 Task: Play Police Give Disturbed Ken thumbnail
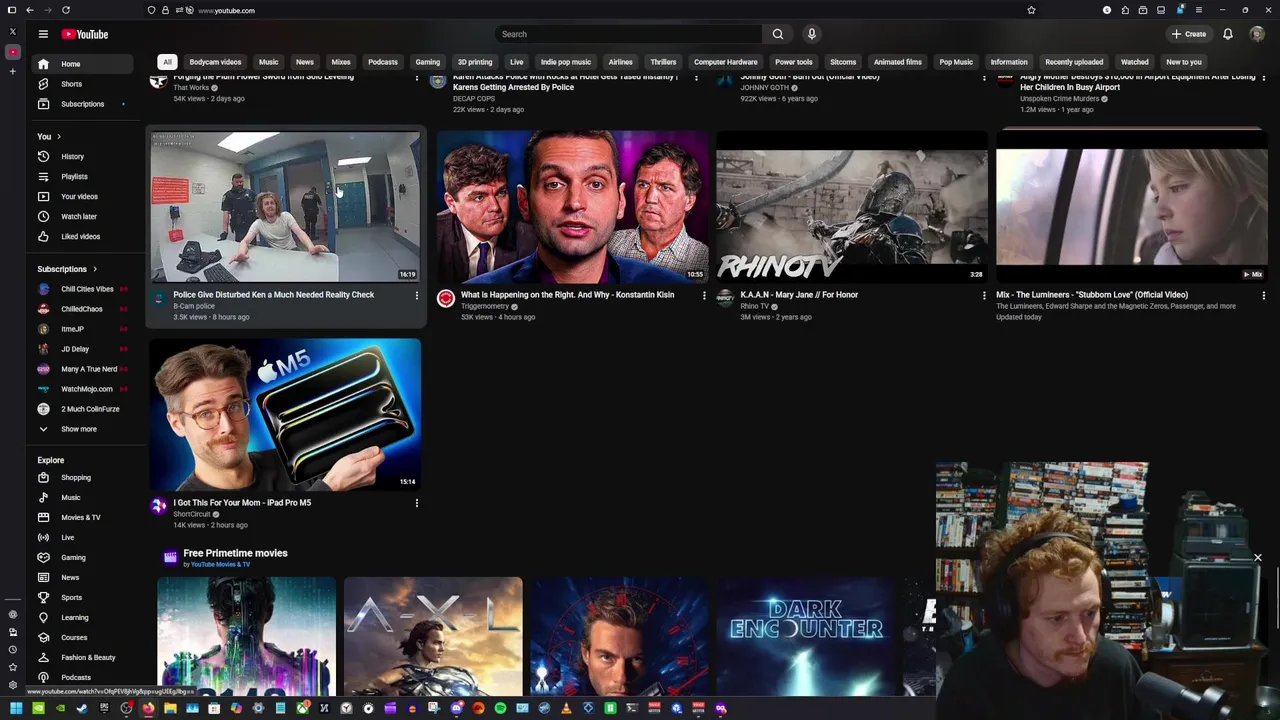coord(285,206)
